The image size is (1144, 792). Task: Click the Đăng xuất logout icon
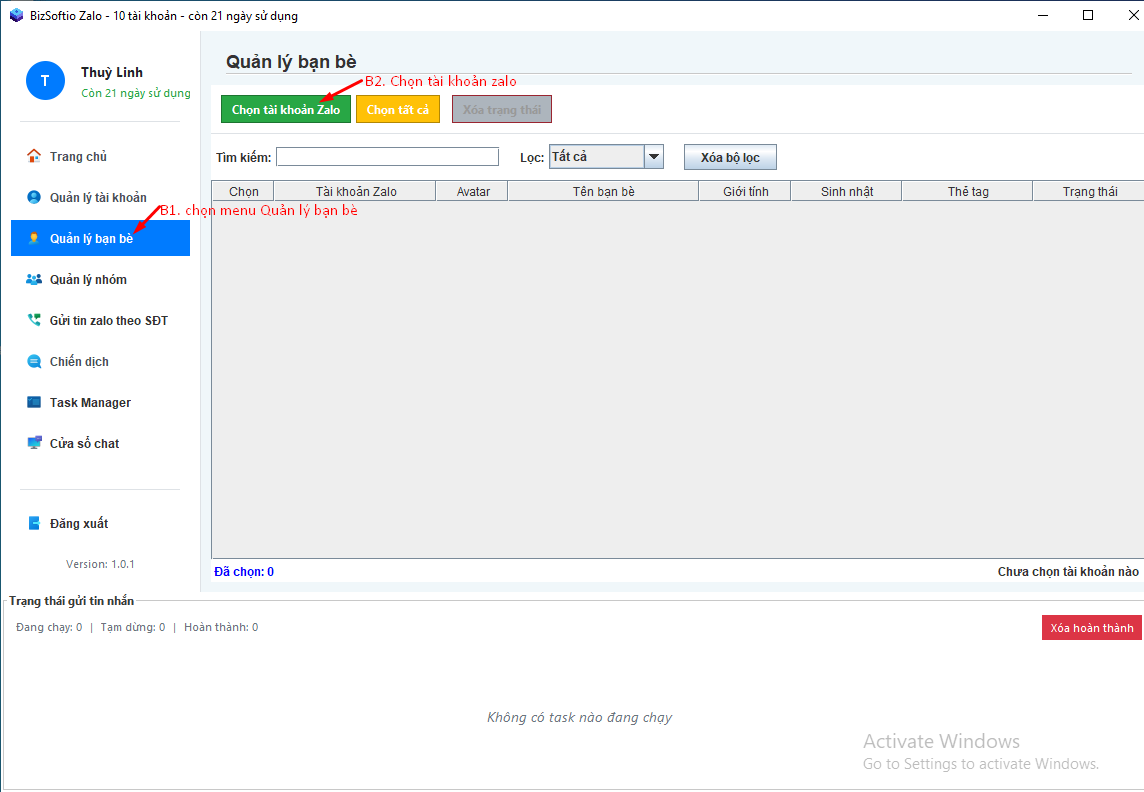34,523
